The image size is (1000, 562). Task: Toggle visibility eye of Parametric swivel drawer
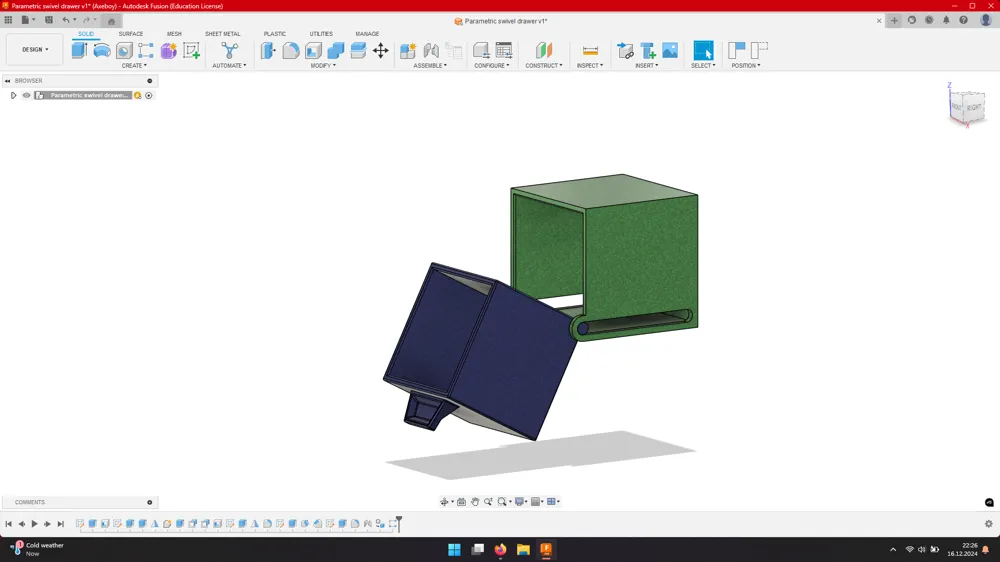point(26,96)
